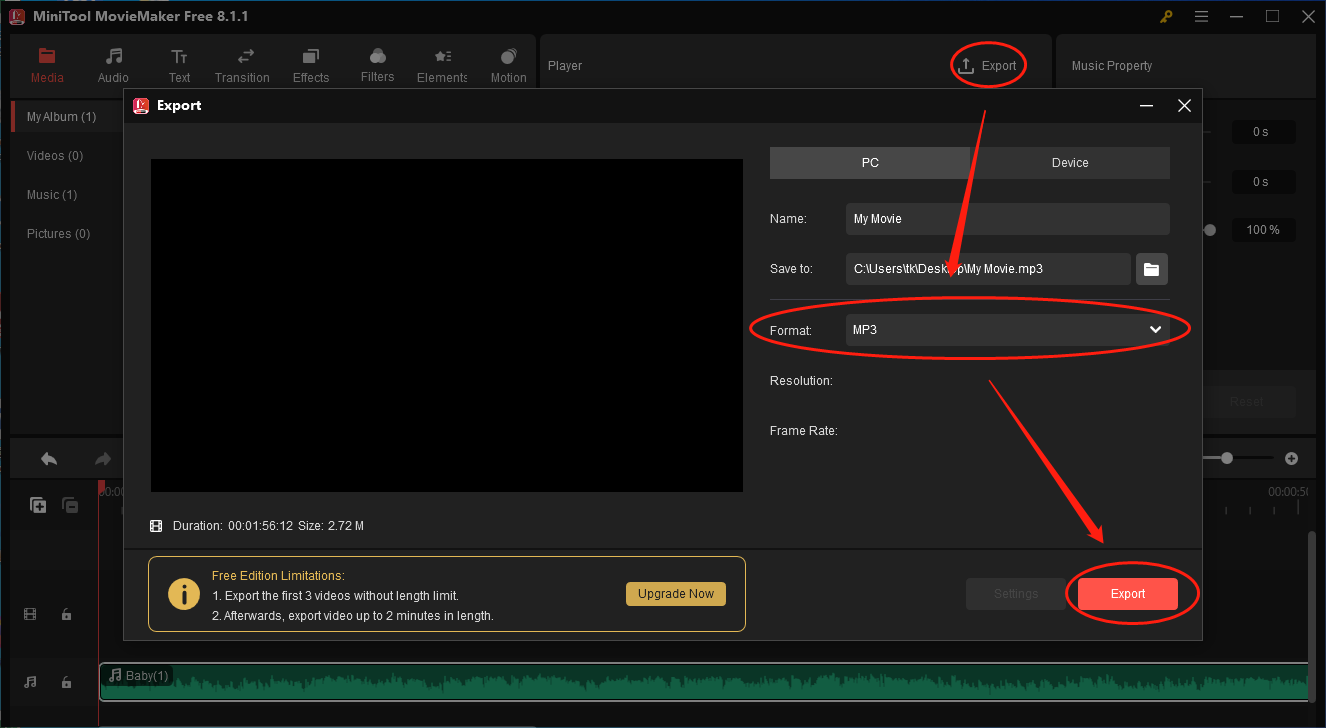Click the first 0 s value field
Viewport: 1326px width, 728px height.
click(1263, 132)
